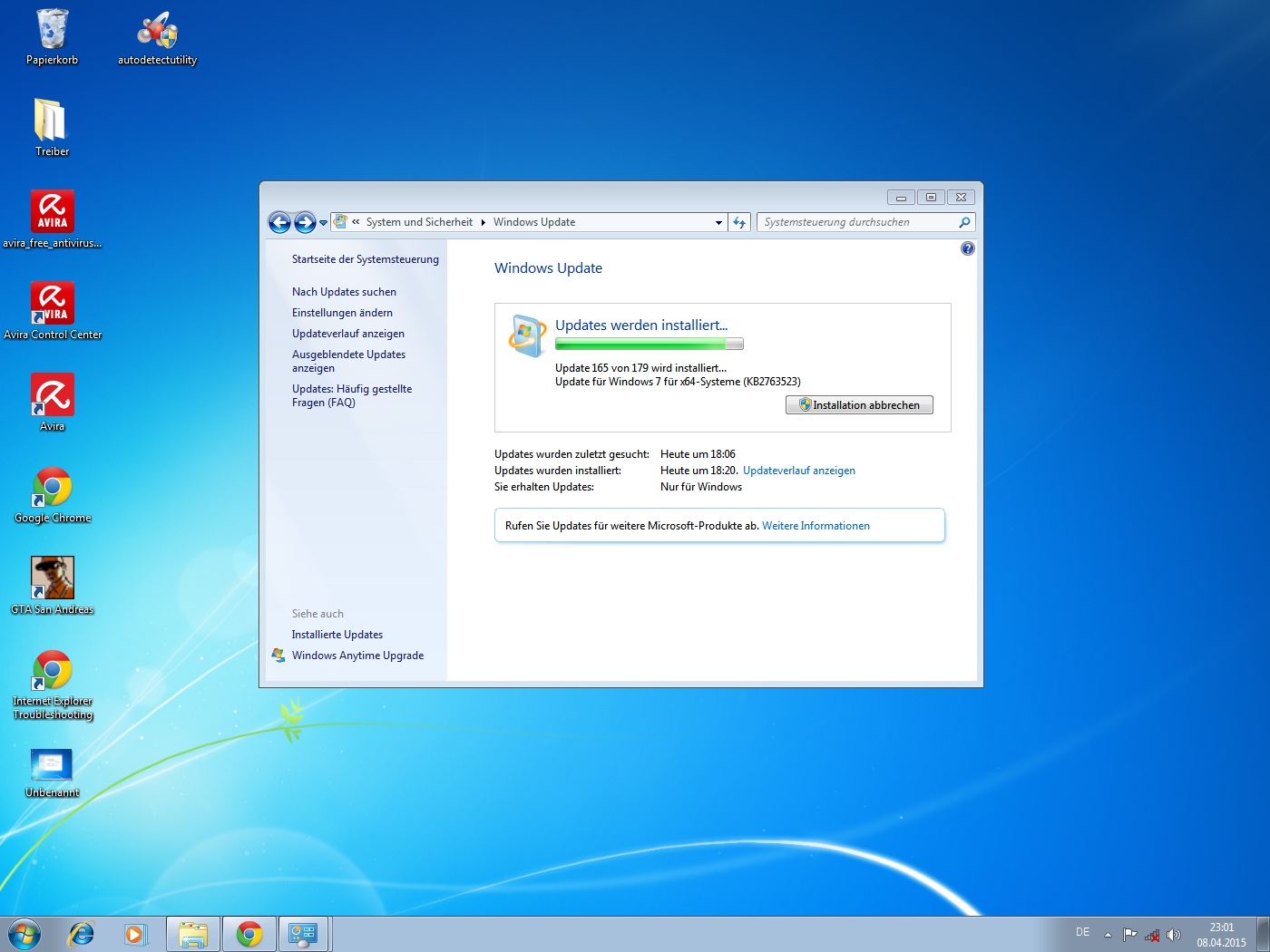Click the text "Update 165 von 179 wird installiert..."
The image size is (1270, 952).
click(x=640, y=368)
